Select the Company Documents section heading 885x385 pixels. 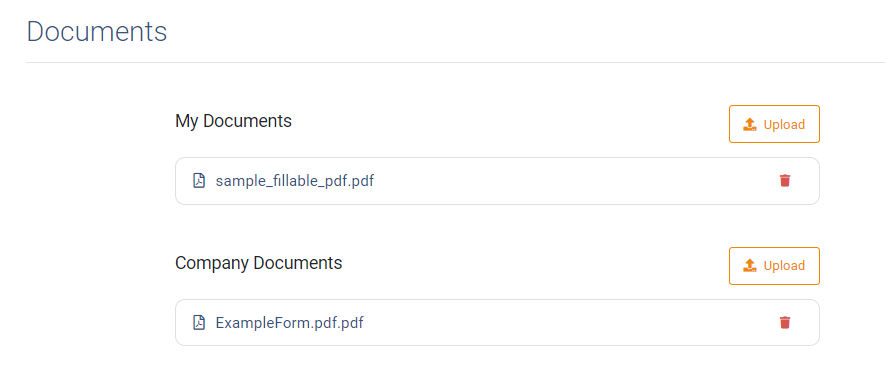click(x=259, y=262)
